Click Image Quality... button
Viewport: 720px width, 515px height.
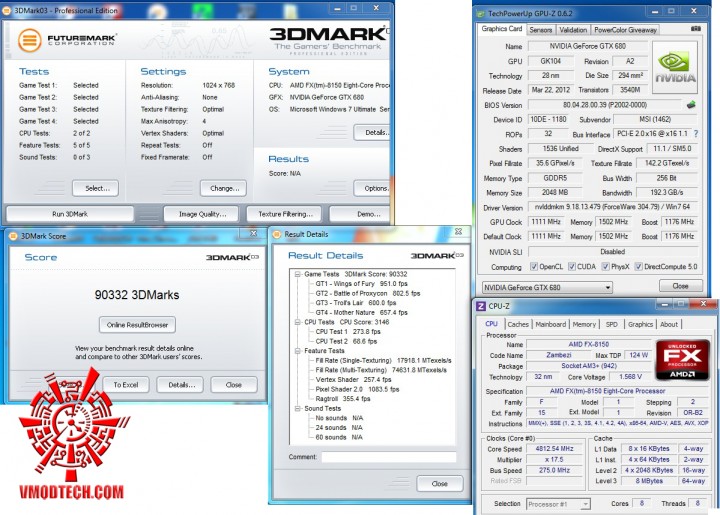pyautogui.click(x=202, y=214)
